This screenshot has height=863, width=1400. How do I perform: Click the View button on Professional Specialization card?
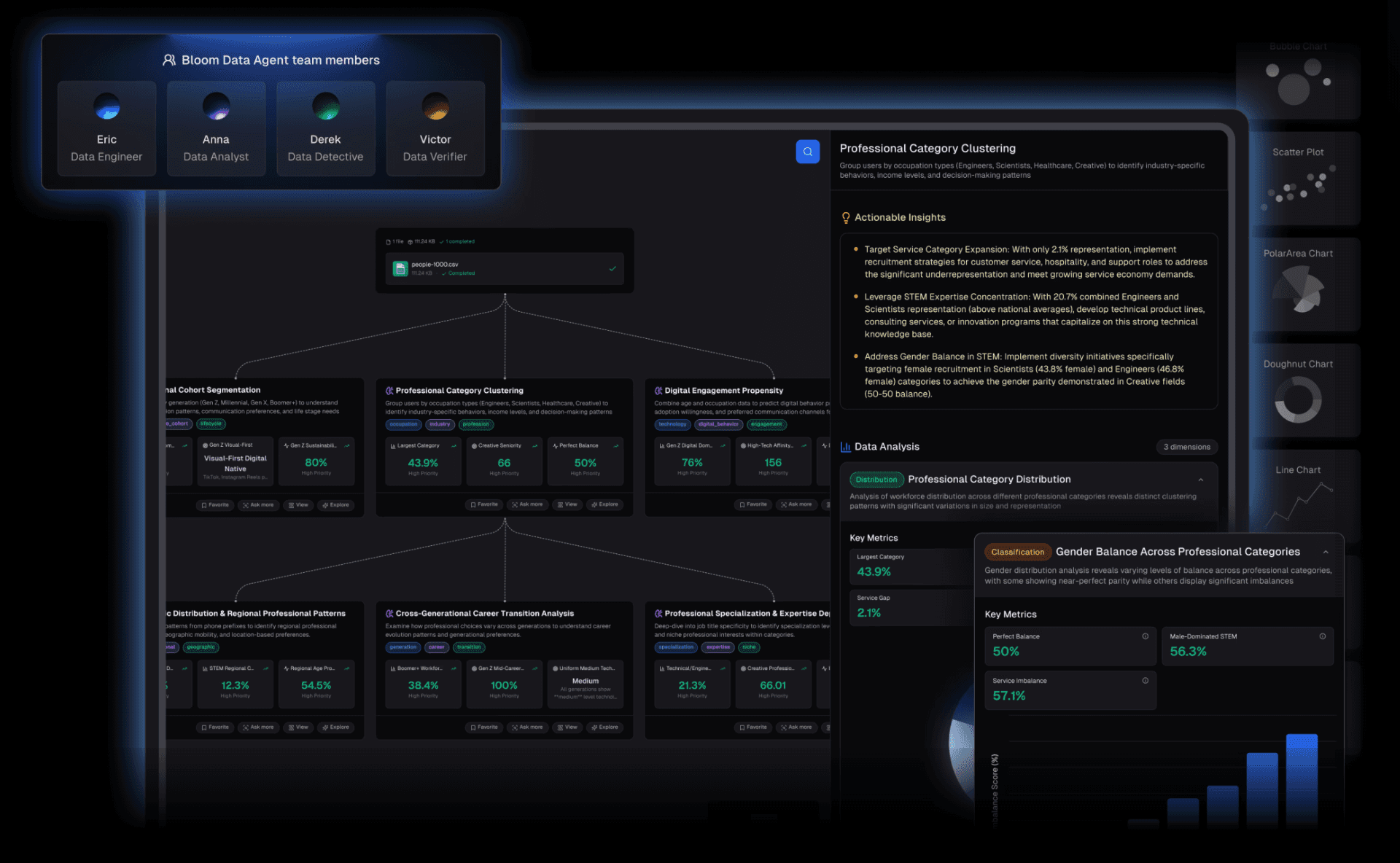[831, 727]
